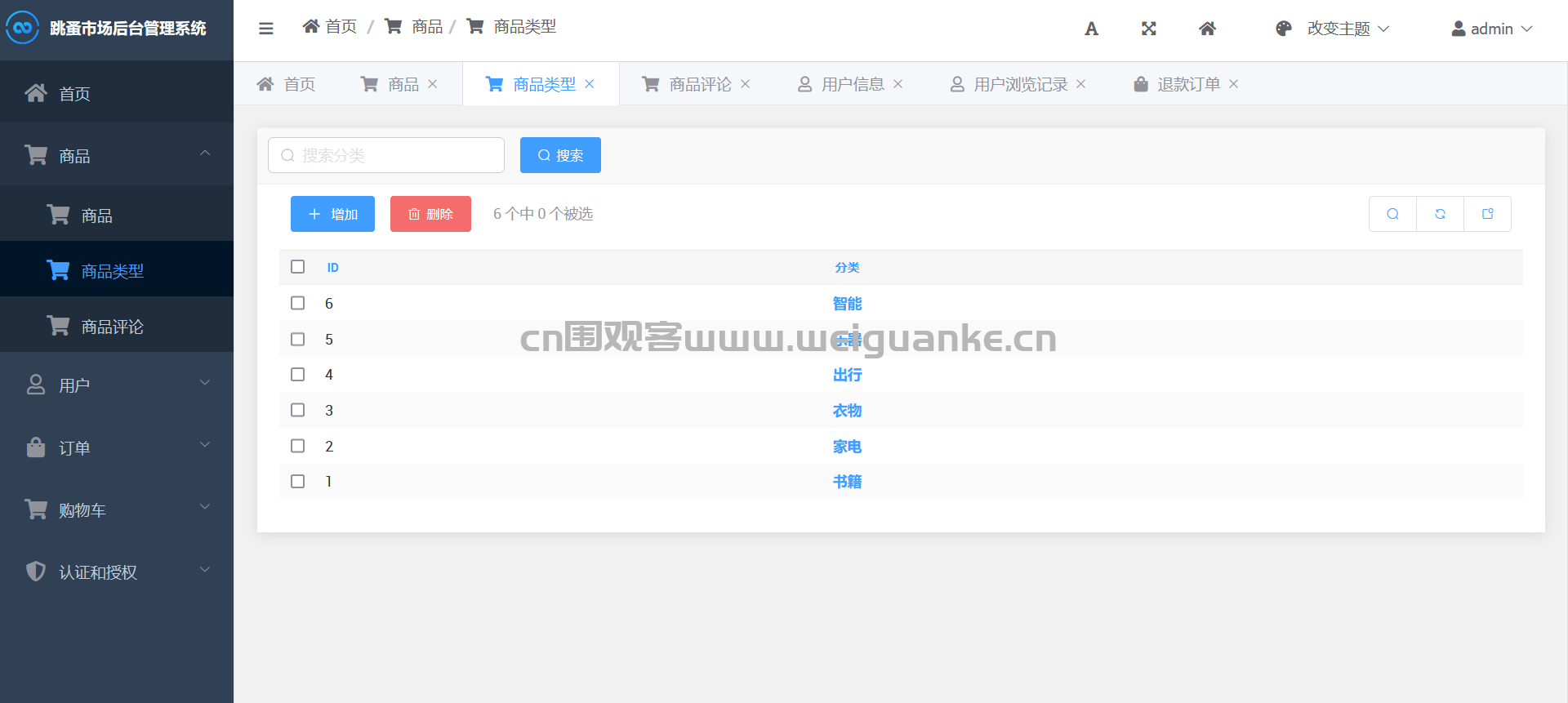Open the 家电 category link
The image size is (1568, 703).
(x=847, y=446)
